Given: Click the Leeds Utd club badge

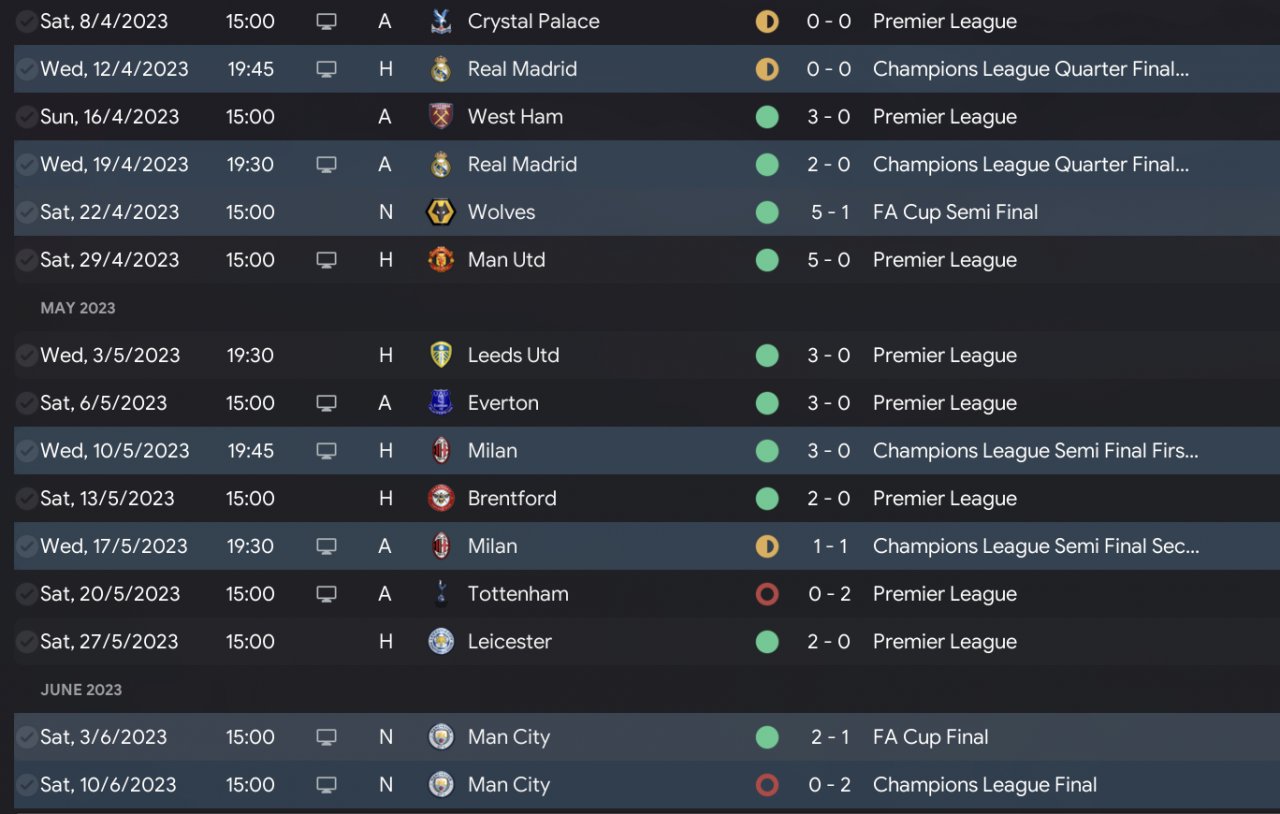Looking at the screenshot, I should (x=441, y=355).
